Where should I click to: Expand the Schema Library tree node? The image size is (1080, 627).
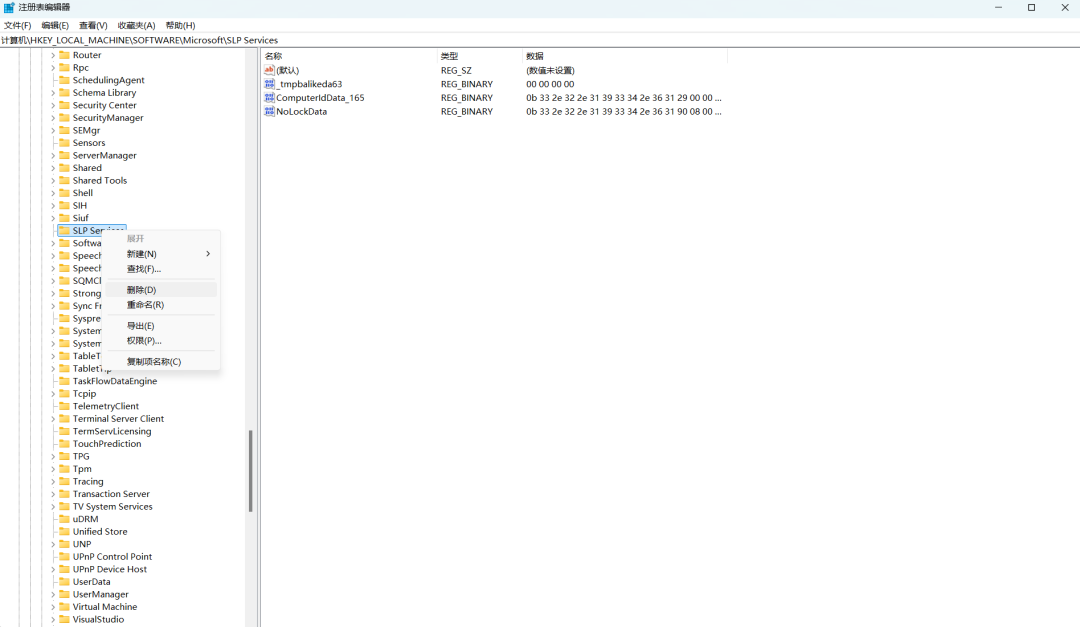pyautogui.click(x=53, y=93)
